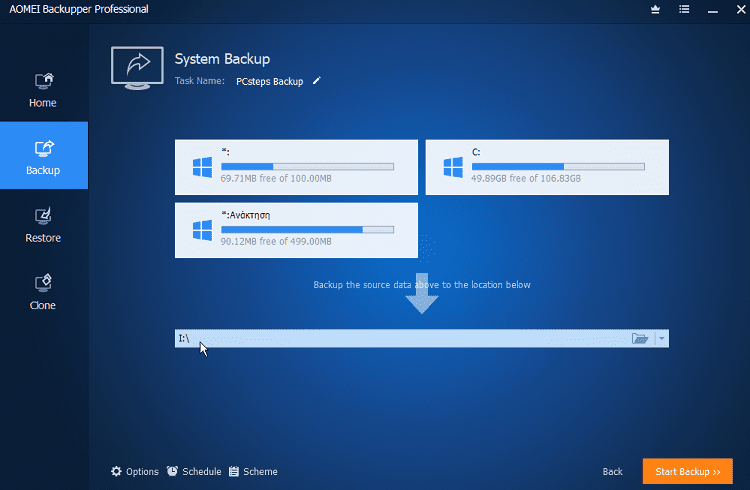Click the System Backup monitor icon

click(x=137, y=67)
